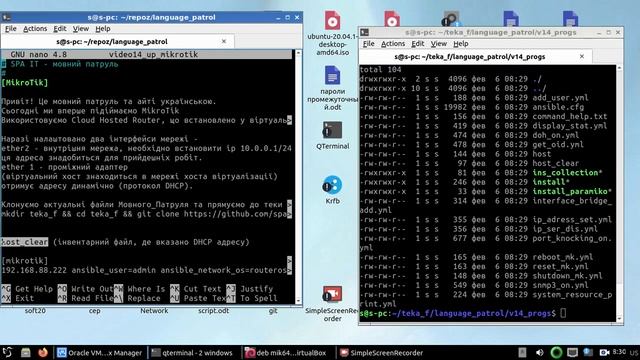Screen dimensions: 640x360
Task: Open the application menu on the taskbar
Action: tap(7, 353)
